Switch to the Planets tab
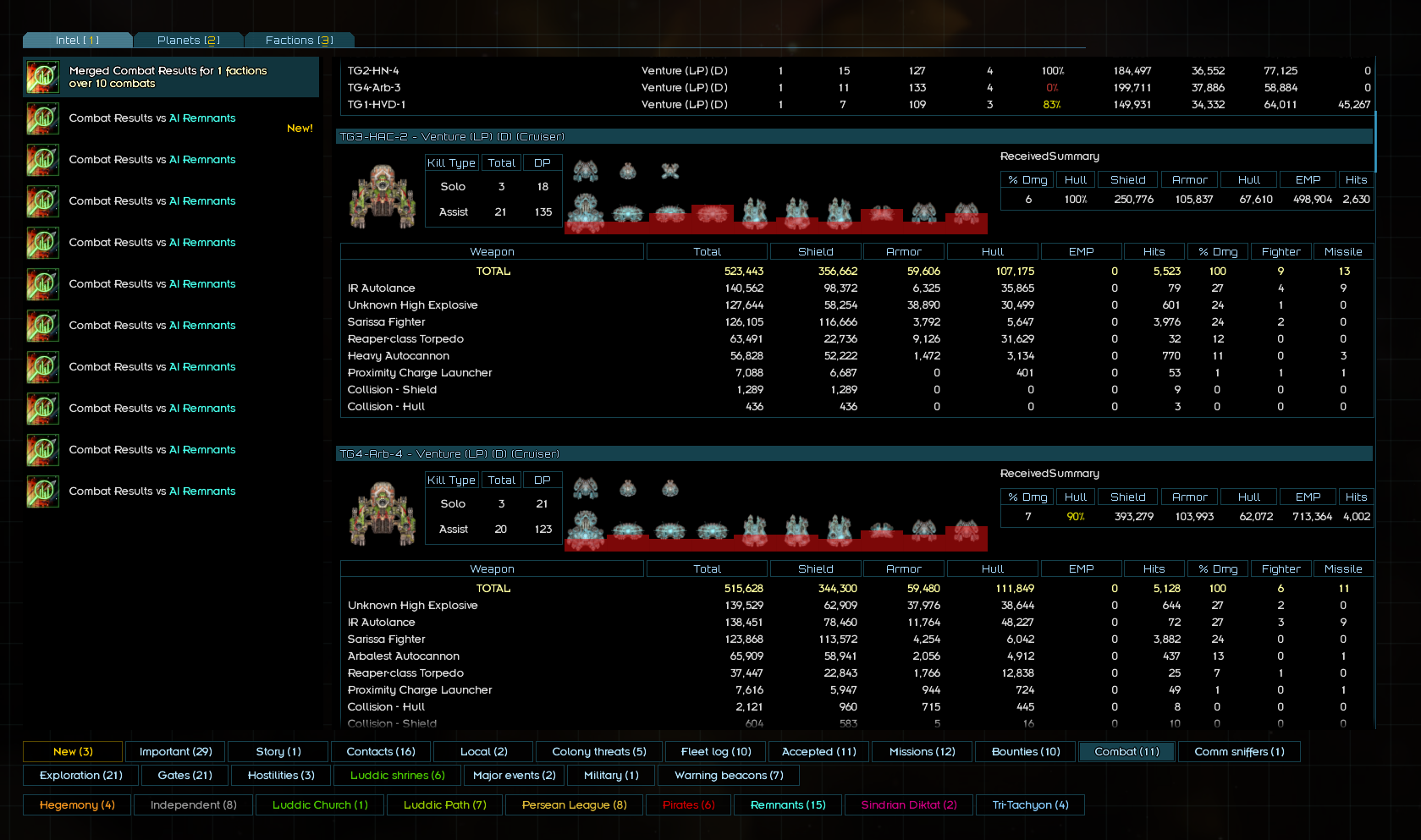 tap(188, 40)
